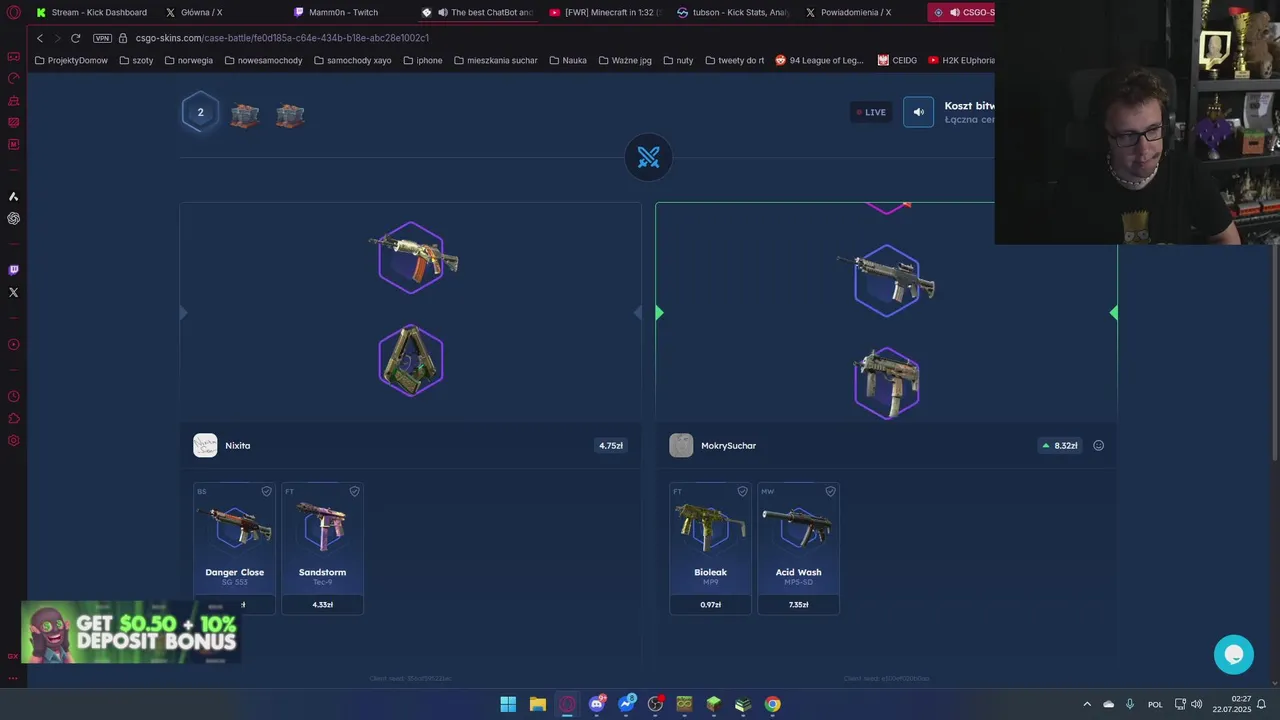Open MokrySuchar player avatar
The height and width of the screenshot is (720, 1280).
point(681,445)
